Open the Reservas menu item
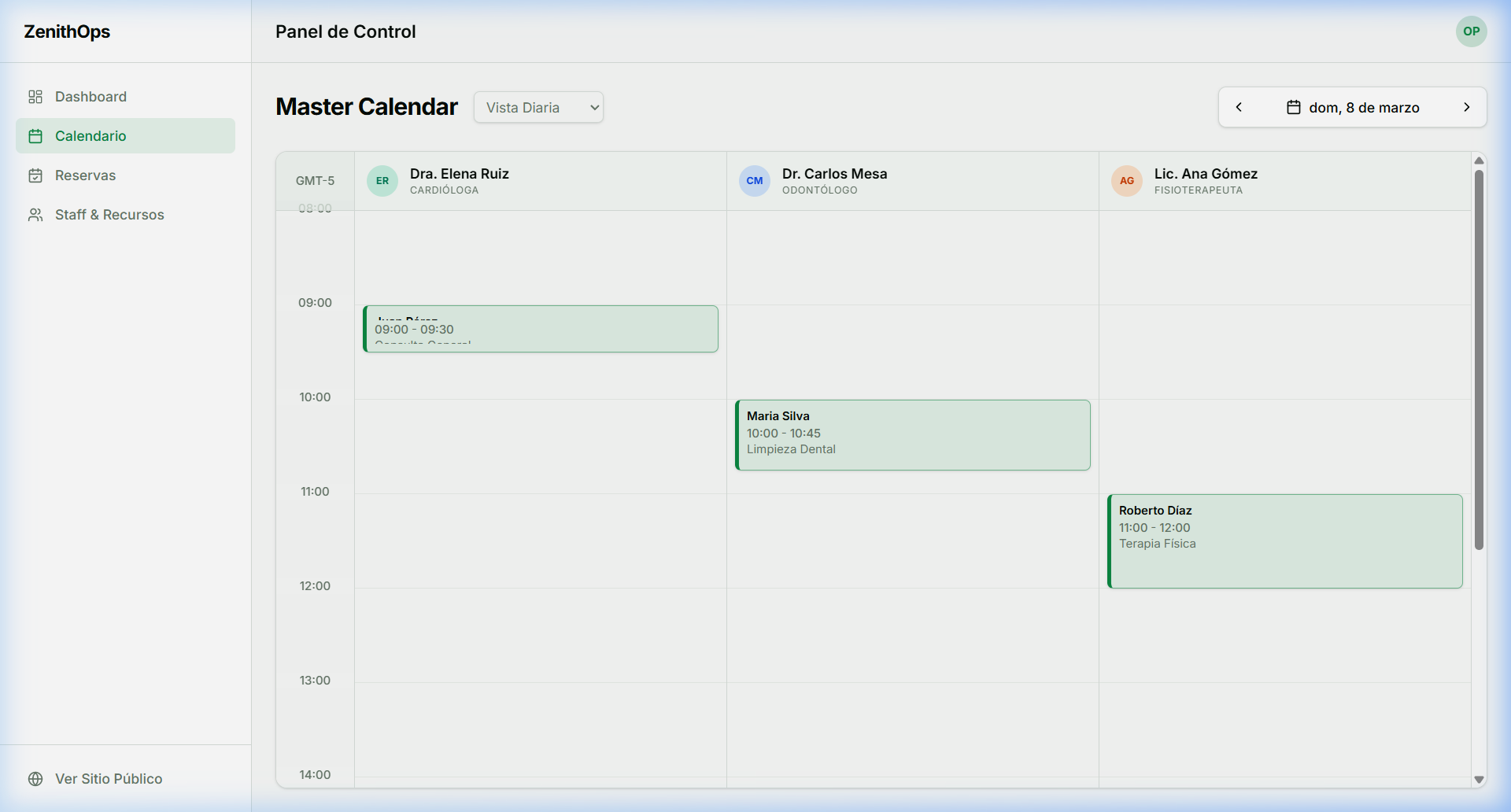 (85, 175)
